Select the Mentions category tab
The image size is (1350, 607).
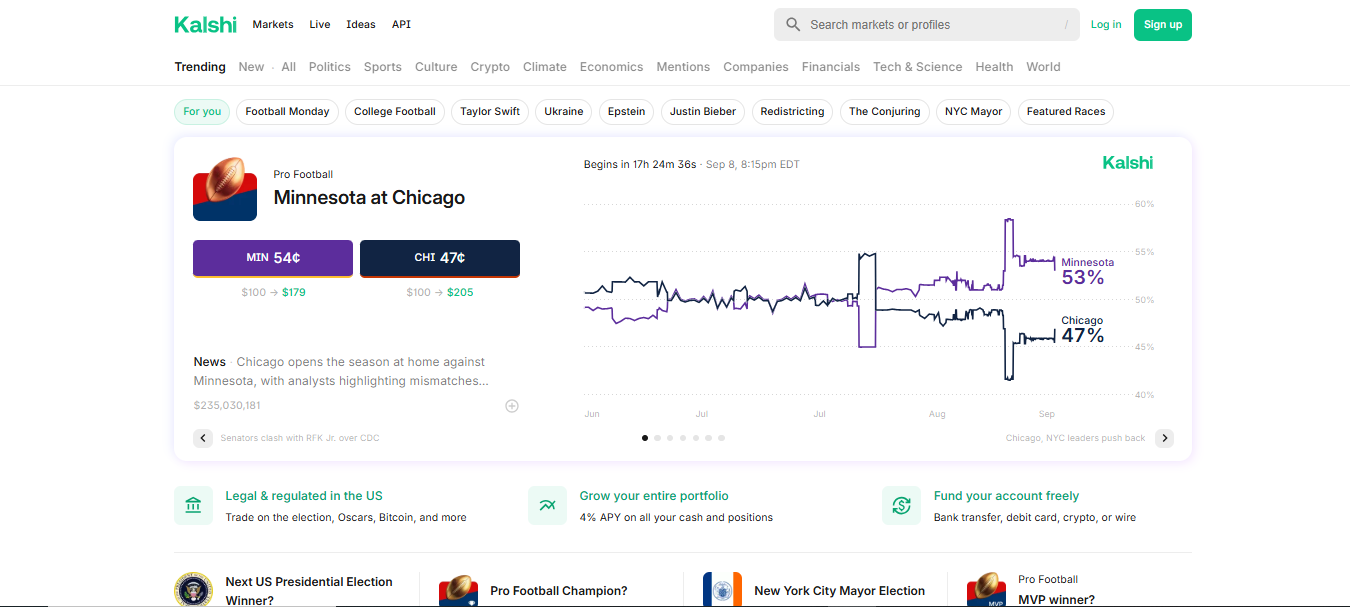[x=683, y=67]
